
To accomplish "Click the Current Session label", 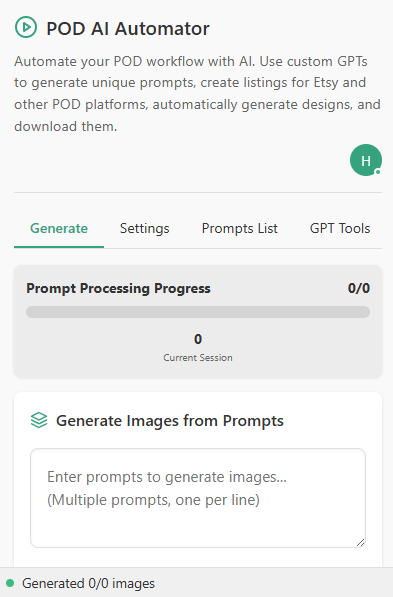I will [198, 358].
